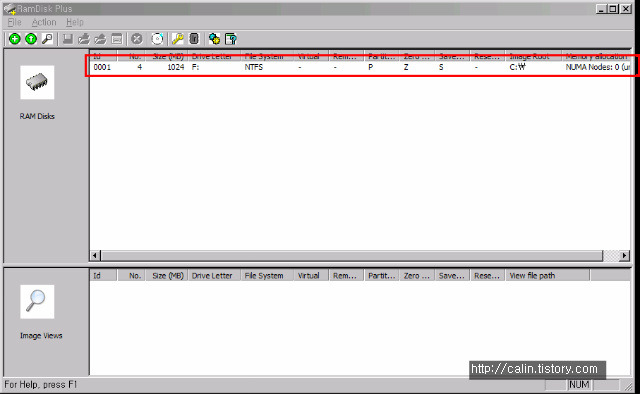
Task: Click the F: drive letter cell
Action: click(196, 67)
